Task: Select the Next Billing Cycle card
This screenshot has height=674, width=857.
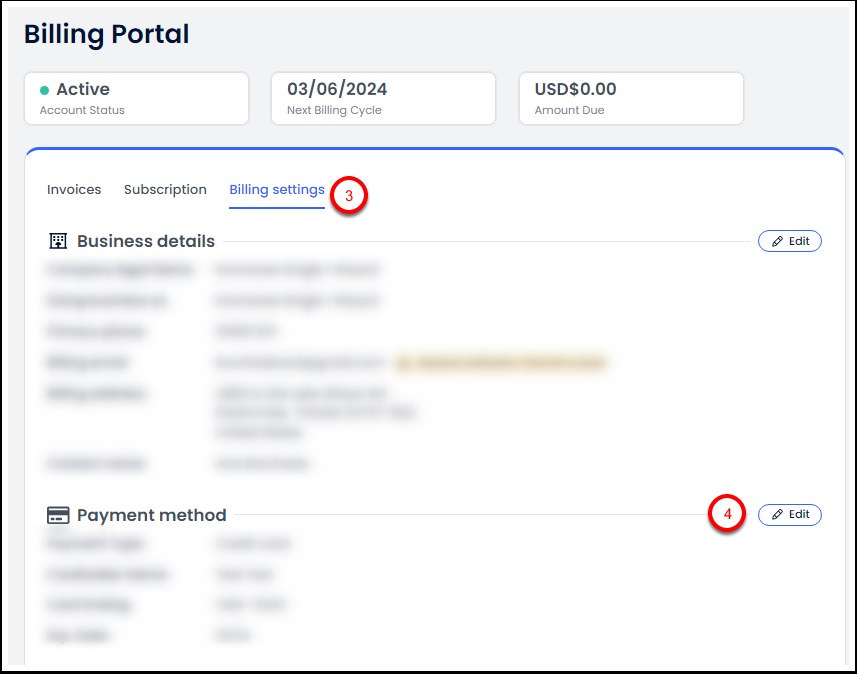Action: [383, 98]
